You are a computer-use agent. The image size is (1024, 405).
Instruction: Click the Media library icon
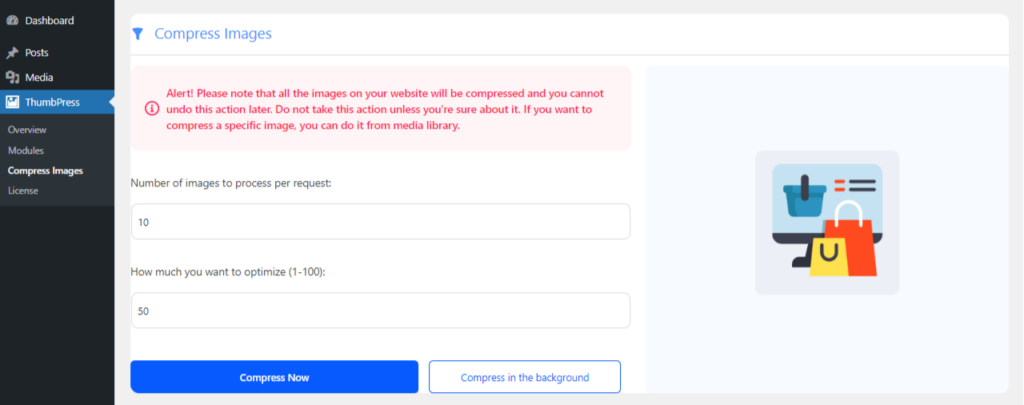click(12, 77)
